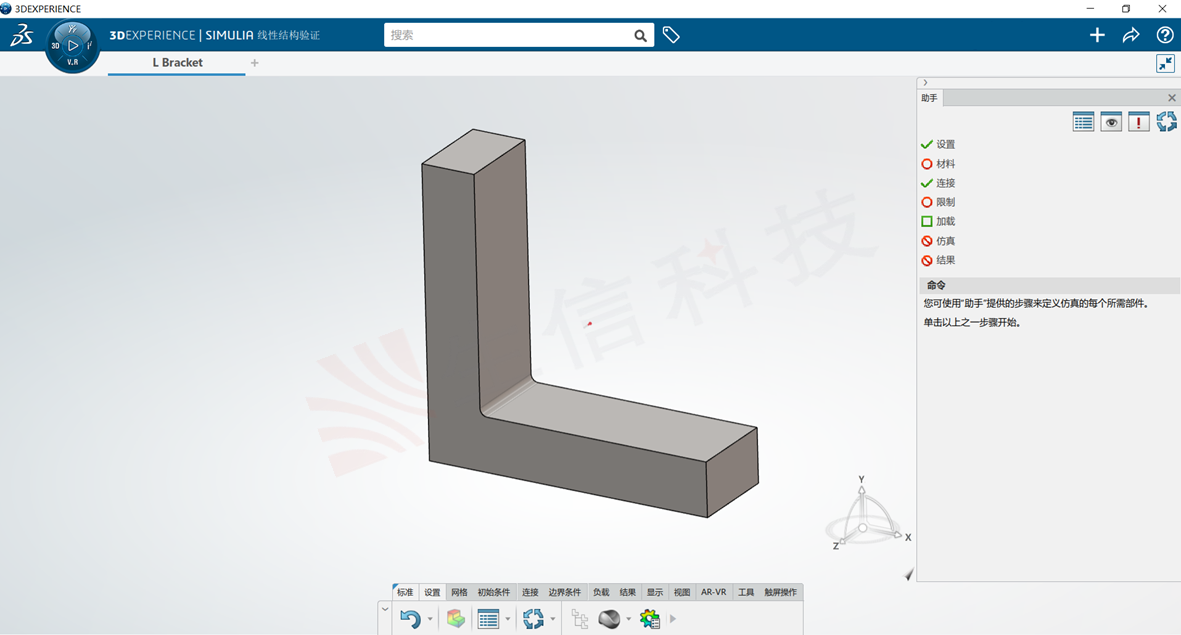This screenshot has height=635, width=1181.
Task: Click the 命令 section header in the assistant panel
Action: (x=1049, y=285)
